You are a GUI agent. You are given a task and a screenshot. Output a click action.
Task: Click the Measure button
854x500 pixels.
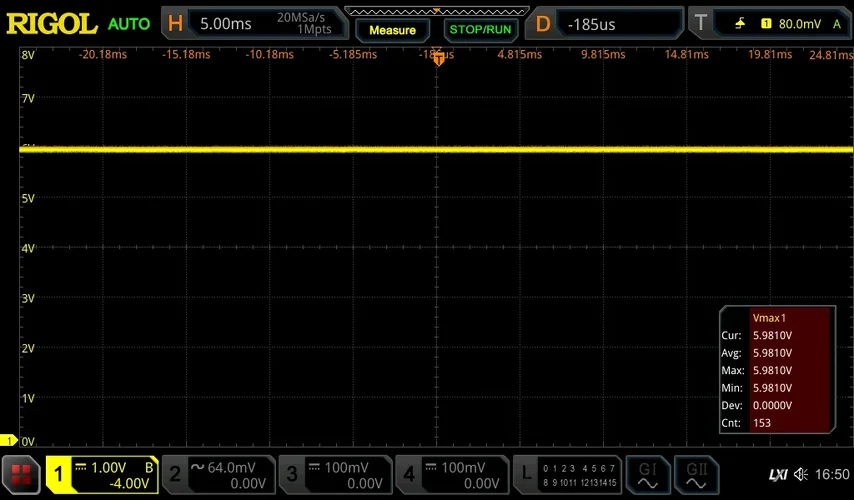point(392,31)
